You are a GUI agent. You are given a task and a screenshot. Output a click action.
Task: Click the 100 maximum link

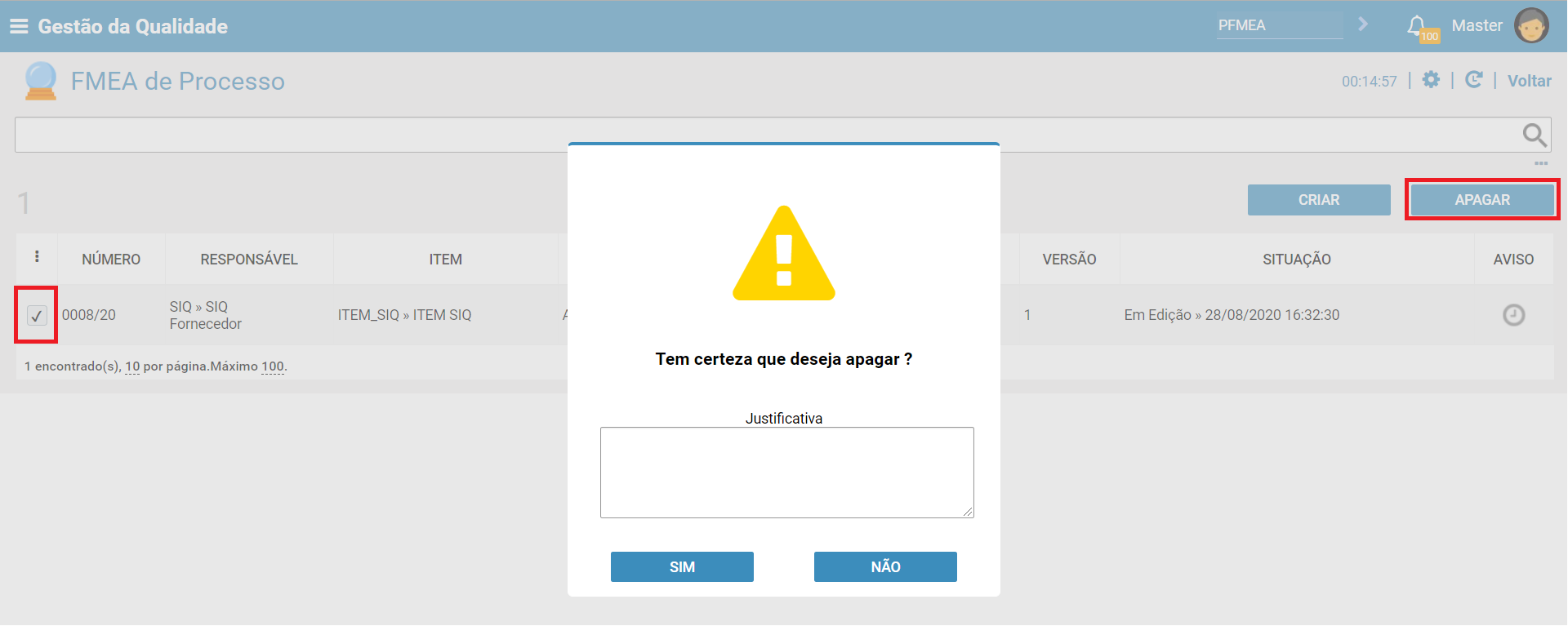coord(273,366)
